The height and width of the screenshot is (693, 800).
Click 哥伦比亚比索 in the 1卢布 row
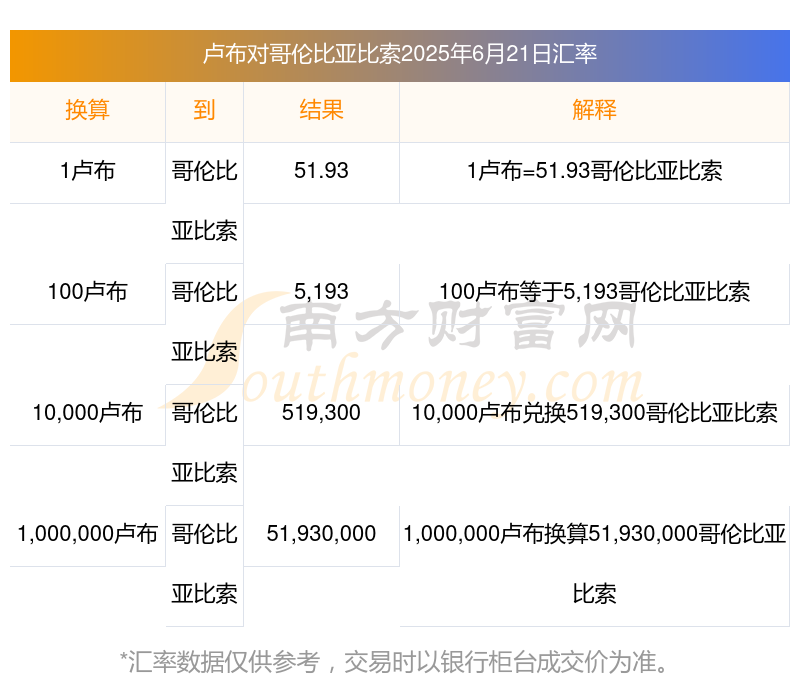(x=204, y=201)
